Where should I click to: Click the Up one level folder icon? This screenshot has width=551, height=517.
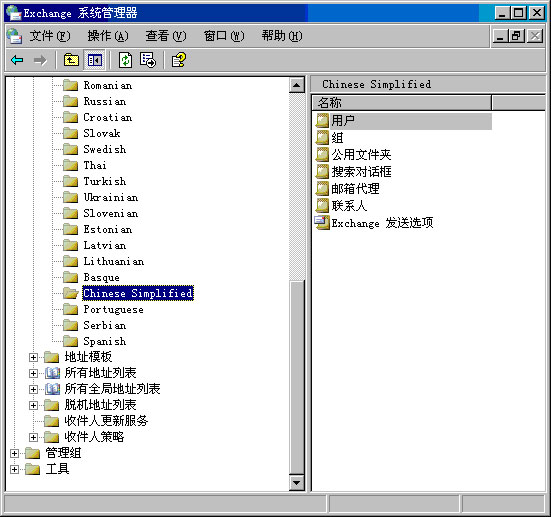(x=71, y=60)
